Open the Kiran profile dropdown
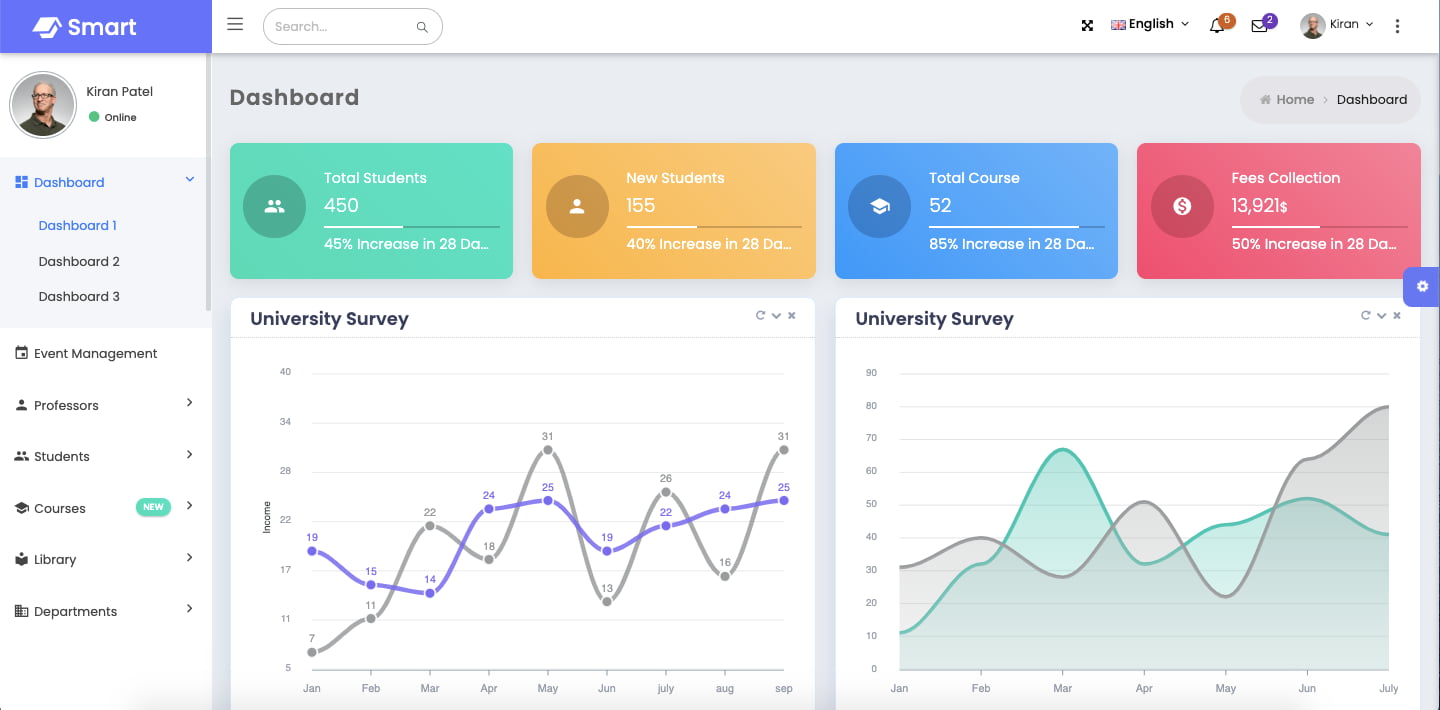Screen dimensions: 1440x710 pos(1337,24)
